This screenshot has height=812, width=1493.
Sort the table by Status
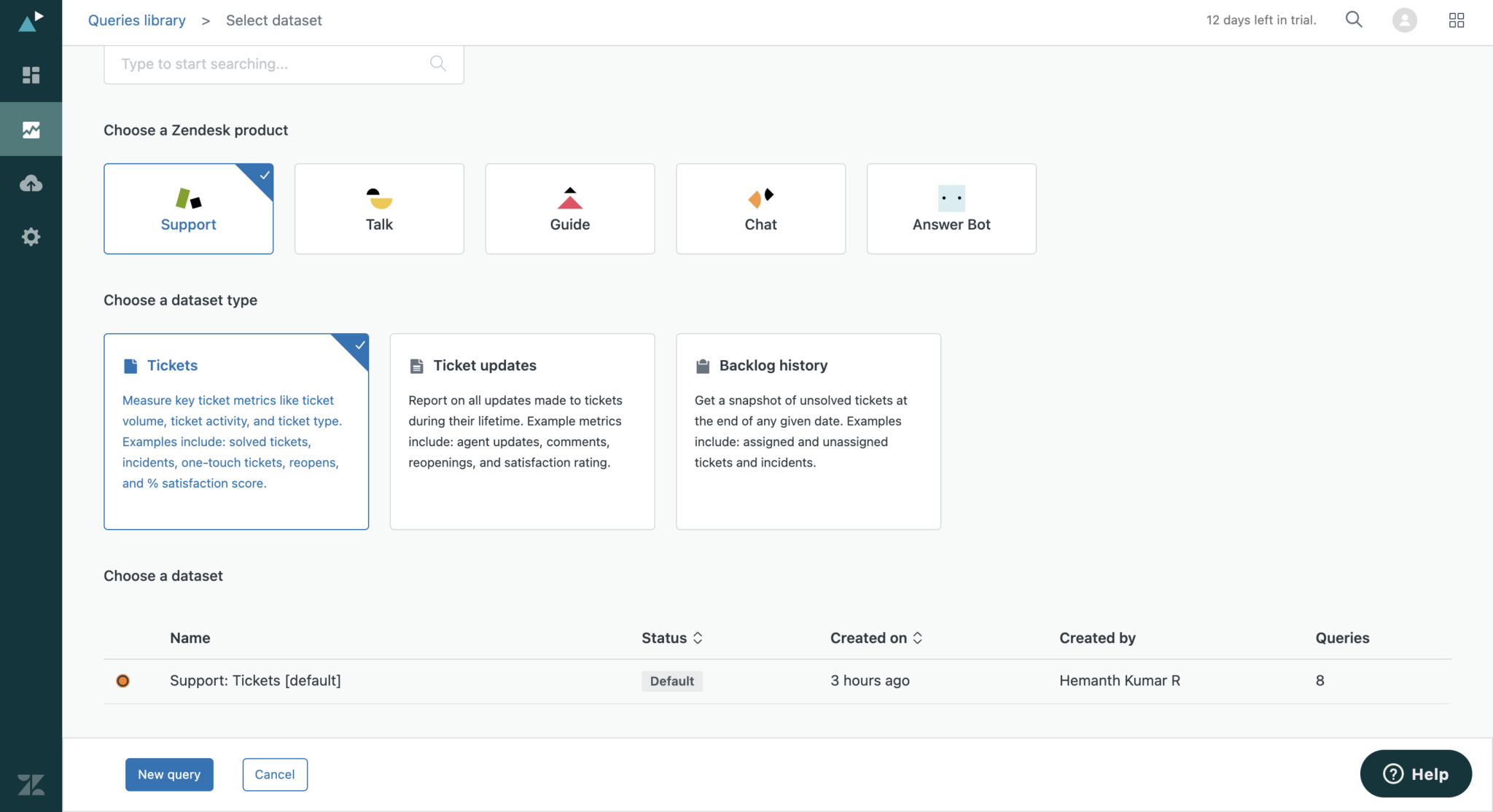[x=671, y=638]
